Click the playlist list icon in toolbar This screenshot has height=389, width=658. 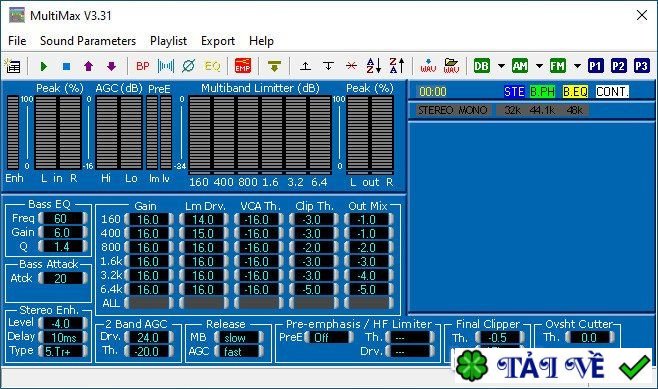[x=13, y=66]
